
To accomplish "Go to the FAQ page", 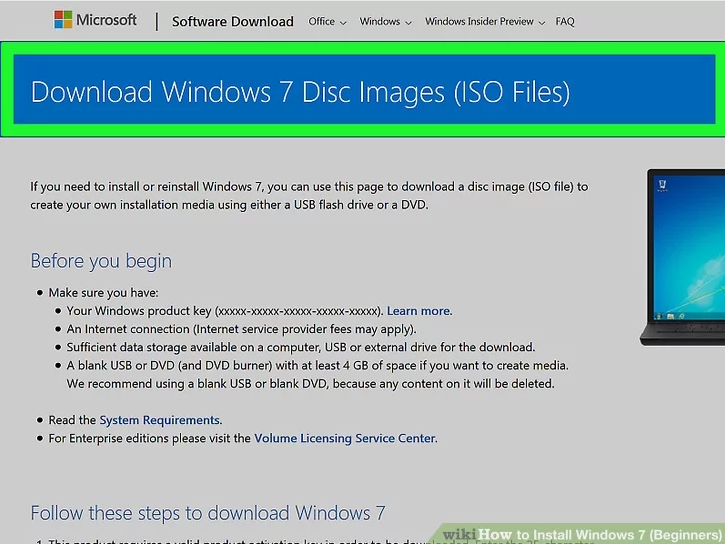I will pos(565,22).
